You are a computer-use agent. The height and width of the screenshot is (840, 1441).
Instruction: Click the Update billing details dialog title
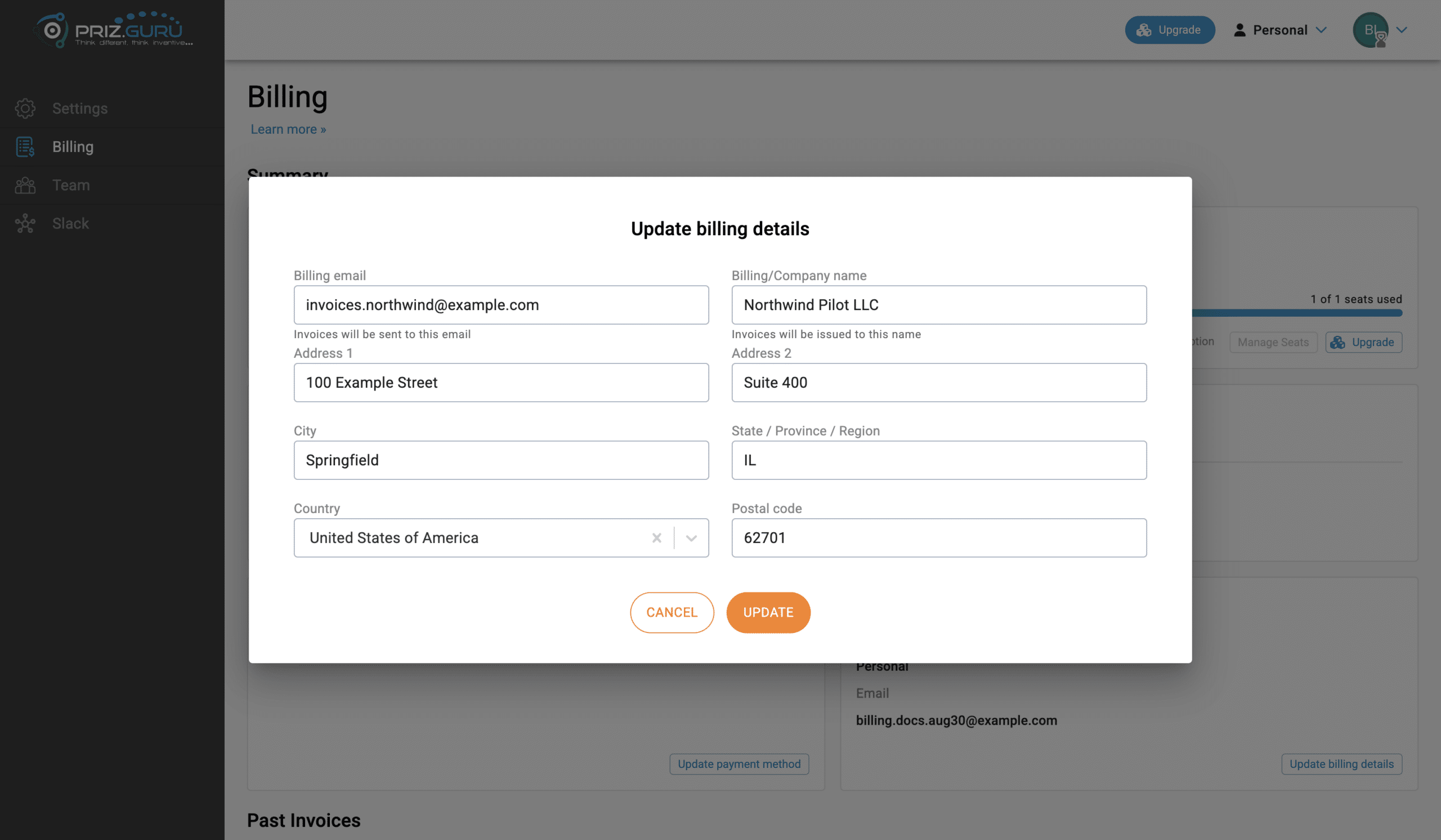[720, 228]
